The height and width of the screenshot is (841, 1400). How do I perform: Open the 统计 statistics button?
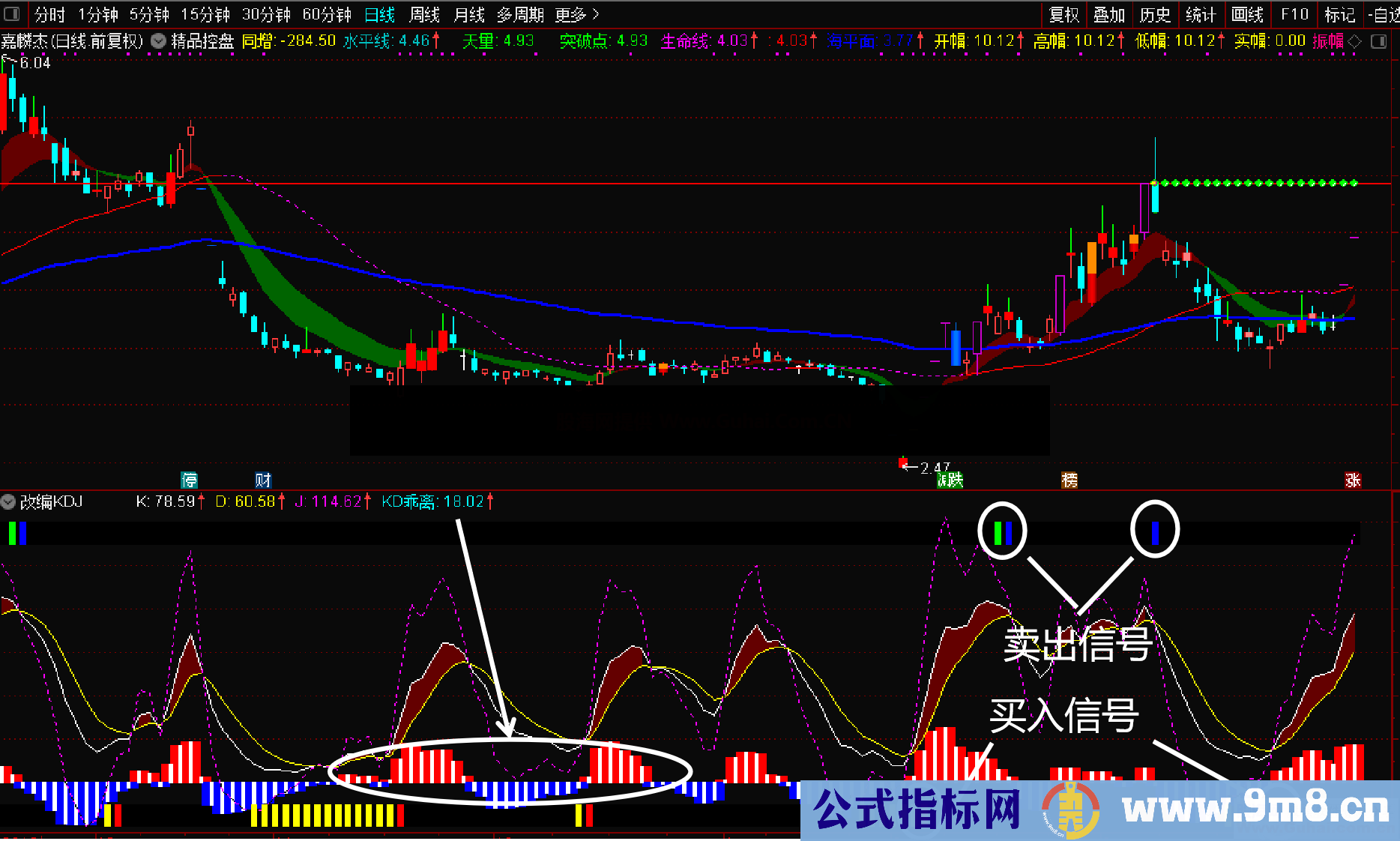click(1201, 14)
